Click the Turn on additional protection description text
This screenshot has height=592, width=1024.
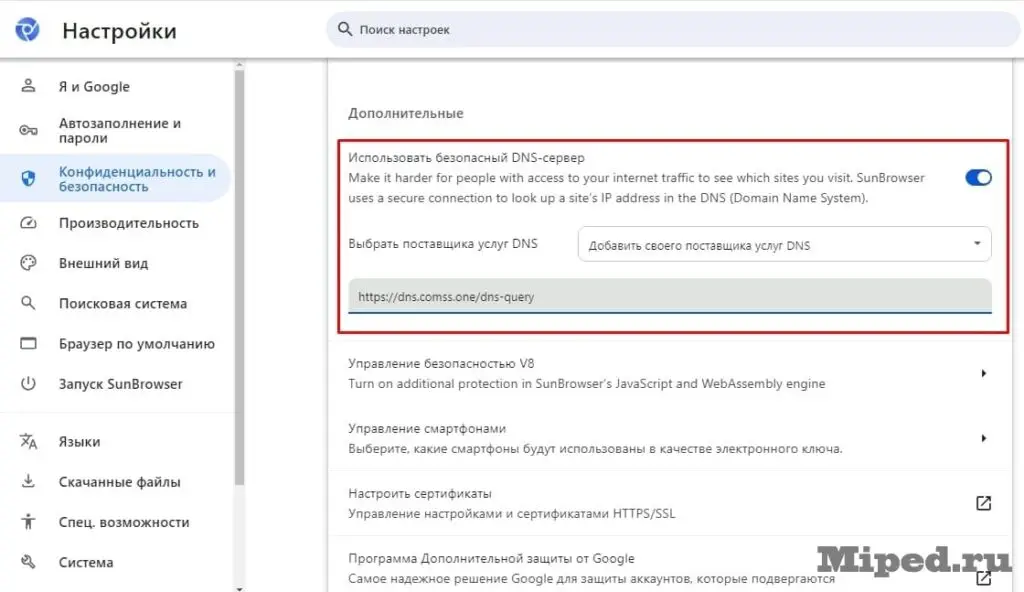[586, 384]
